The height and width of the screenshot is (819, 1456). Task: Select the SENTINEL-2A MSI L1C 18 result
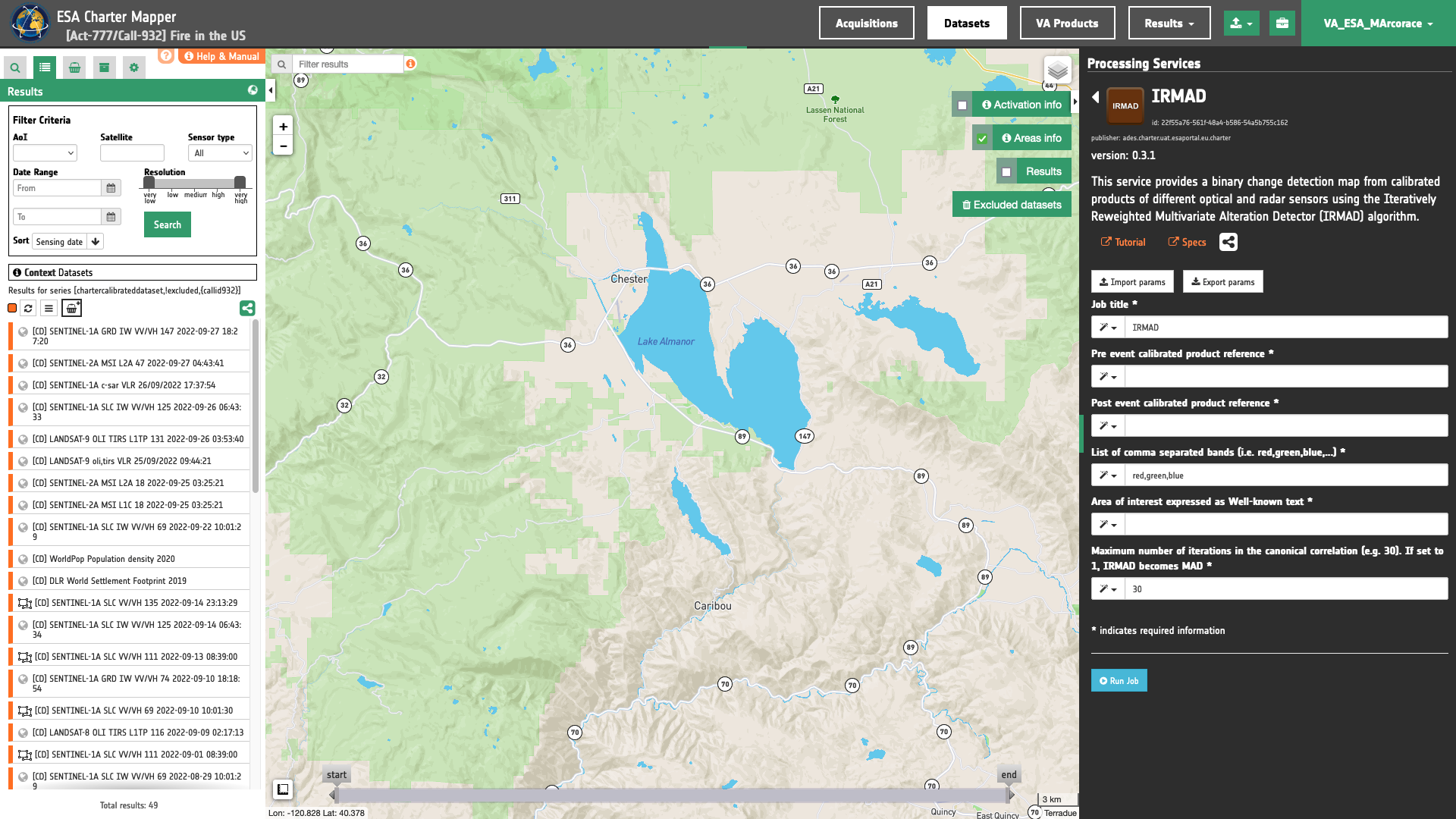[x=128, y=505]
